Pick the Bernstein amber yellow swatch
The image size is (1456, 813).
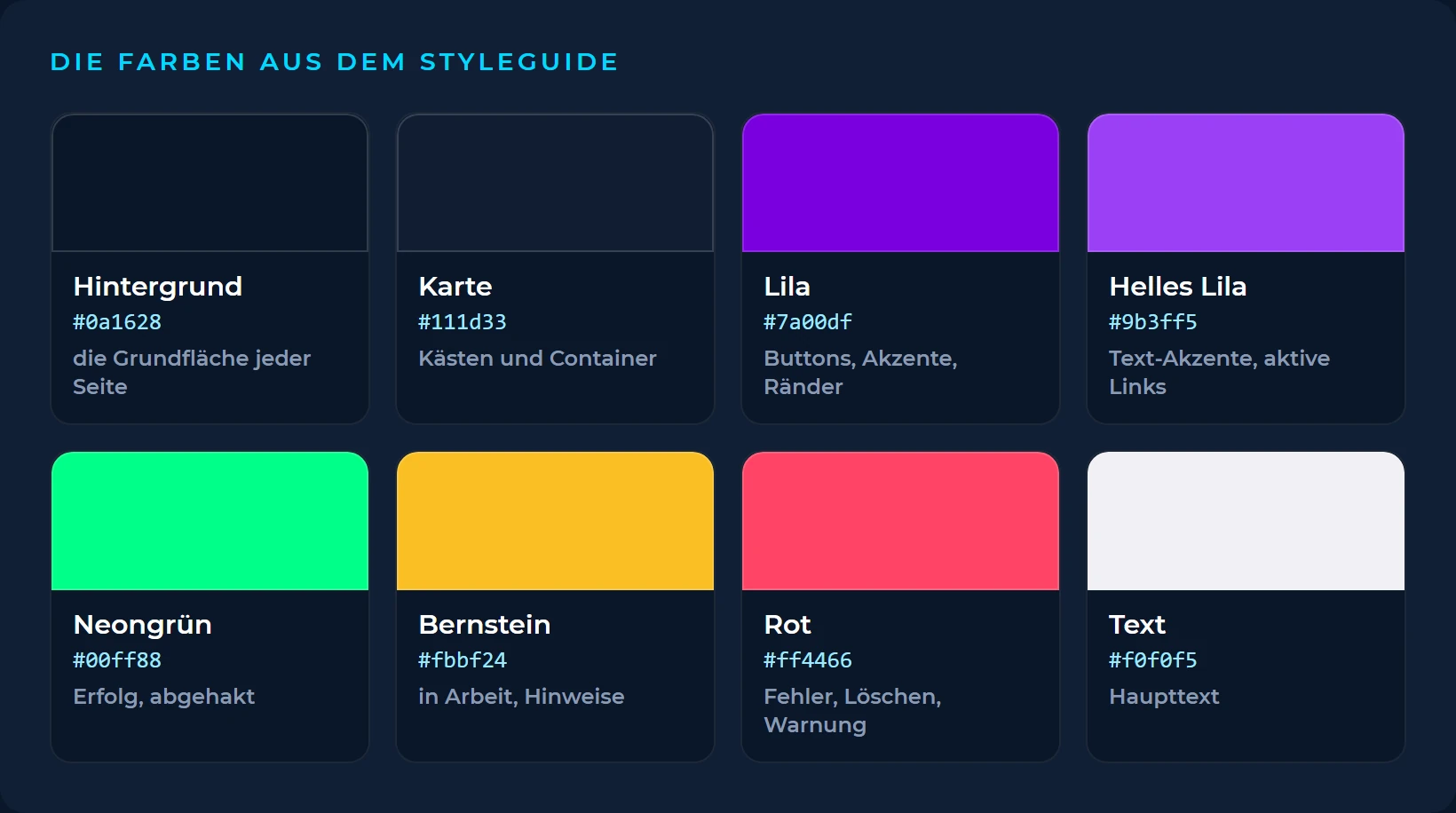556,521
